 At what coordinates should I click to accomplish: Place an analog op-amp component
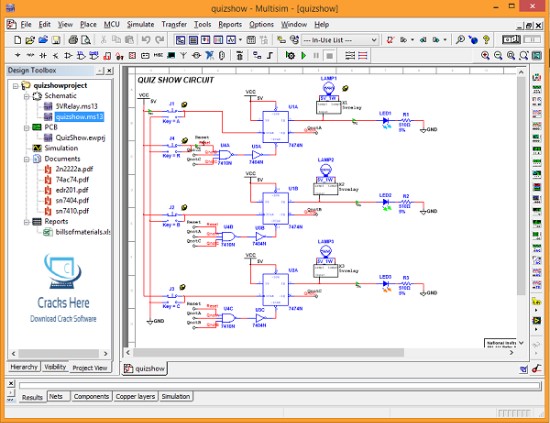coord(68,55)
